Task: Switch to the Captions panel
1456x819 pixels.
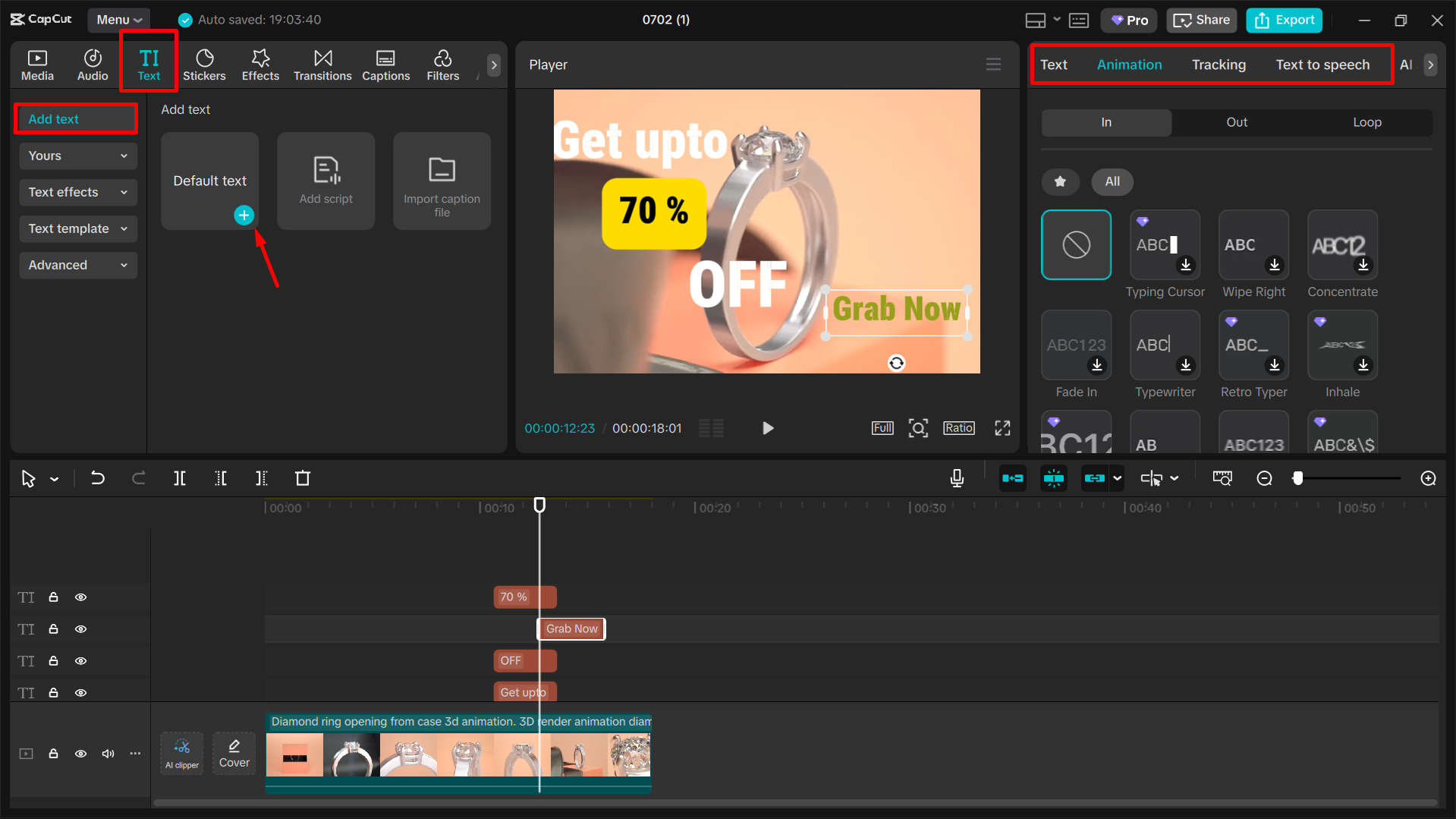Action: point(386,64)
